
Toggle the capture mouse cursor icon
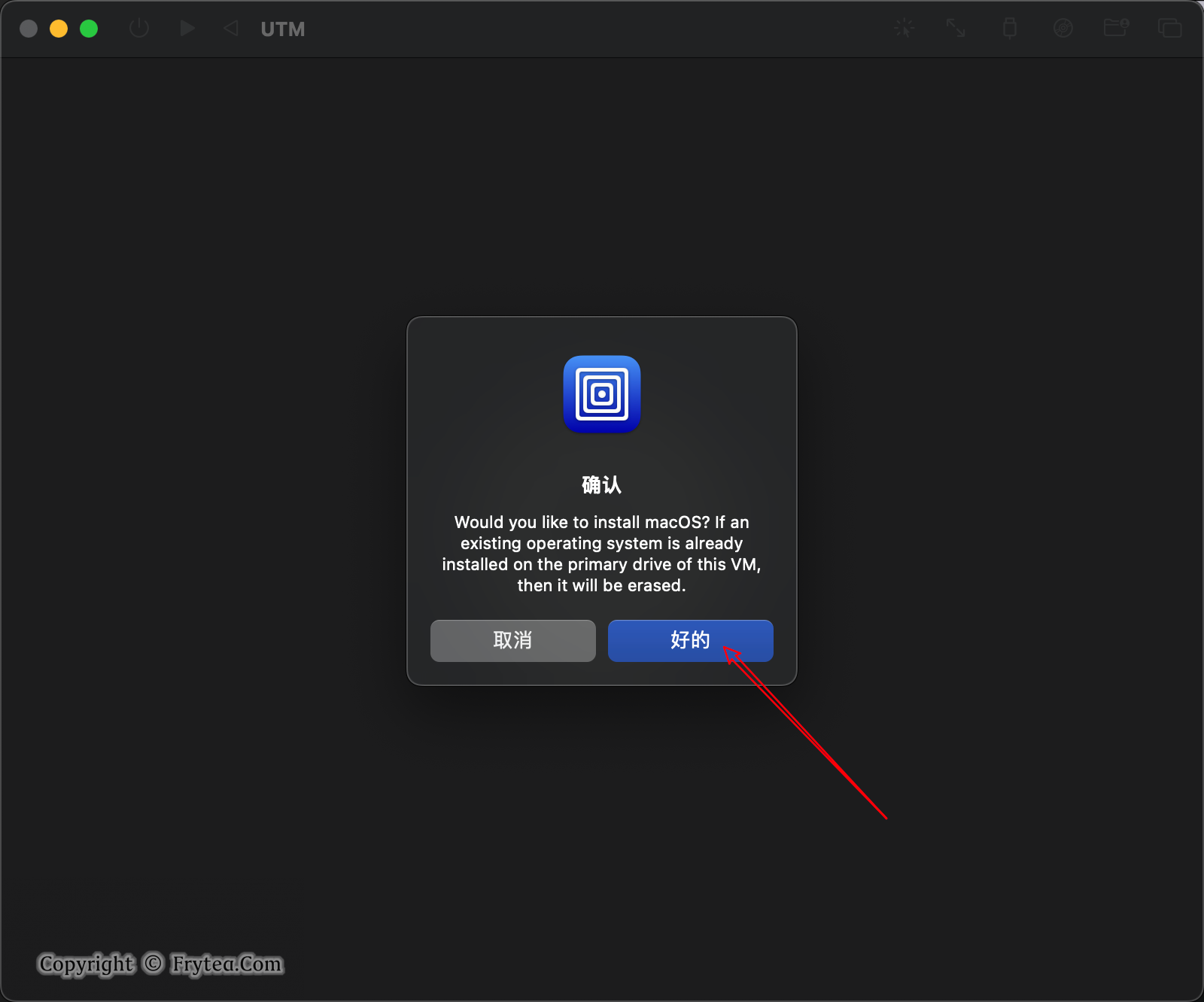(x=904, y=29)
